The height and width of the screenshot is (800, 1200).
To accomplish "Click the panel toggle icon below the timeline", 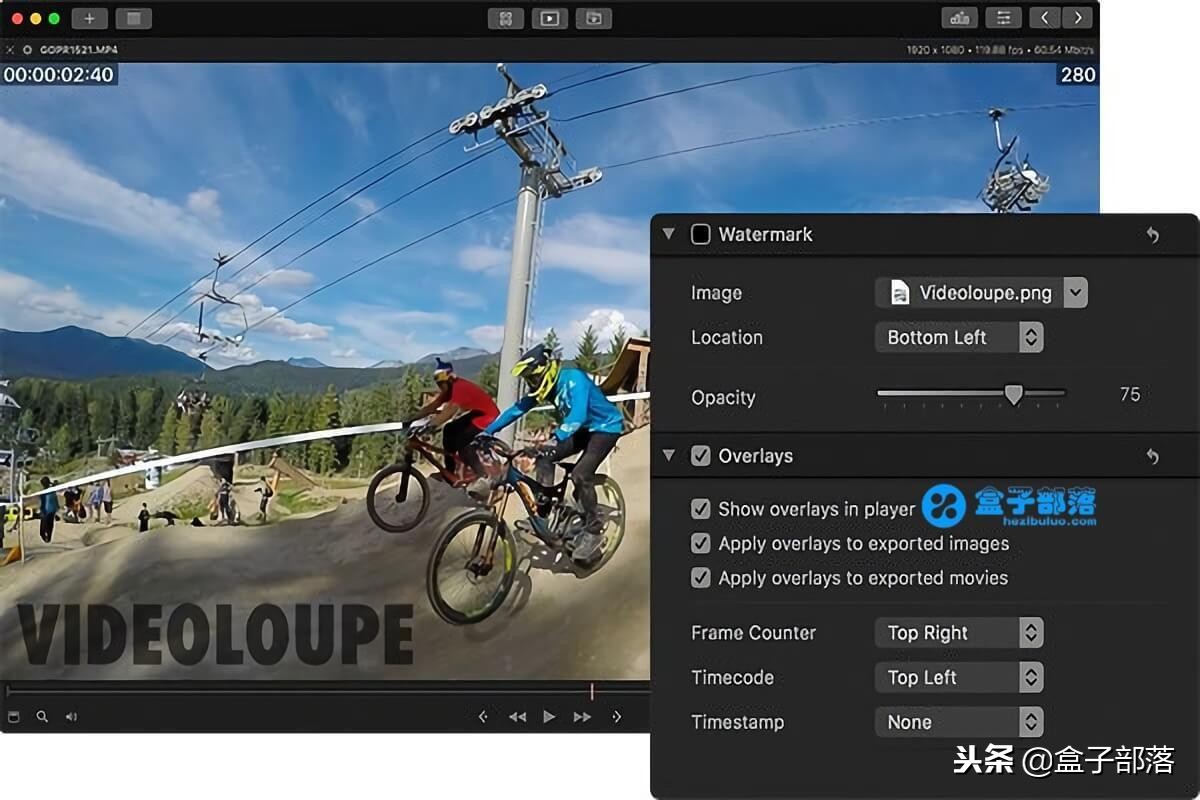I will [x=14, y=716].
